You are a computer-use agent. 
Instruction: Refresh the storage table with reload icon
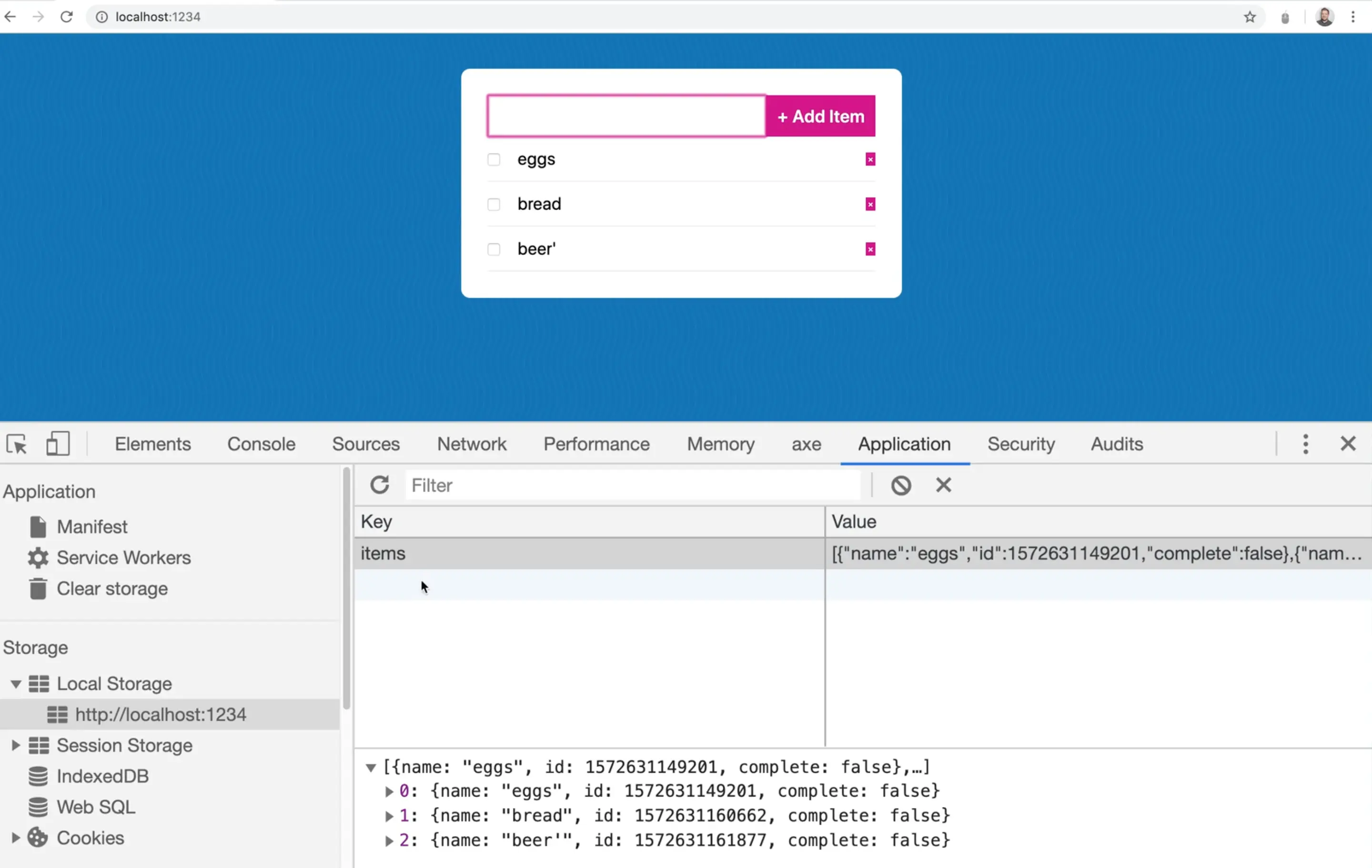(x=380, y=485)
